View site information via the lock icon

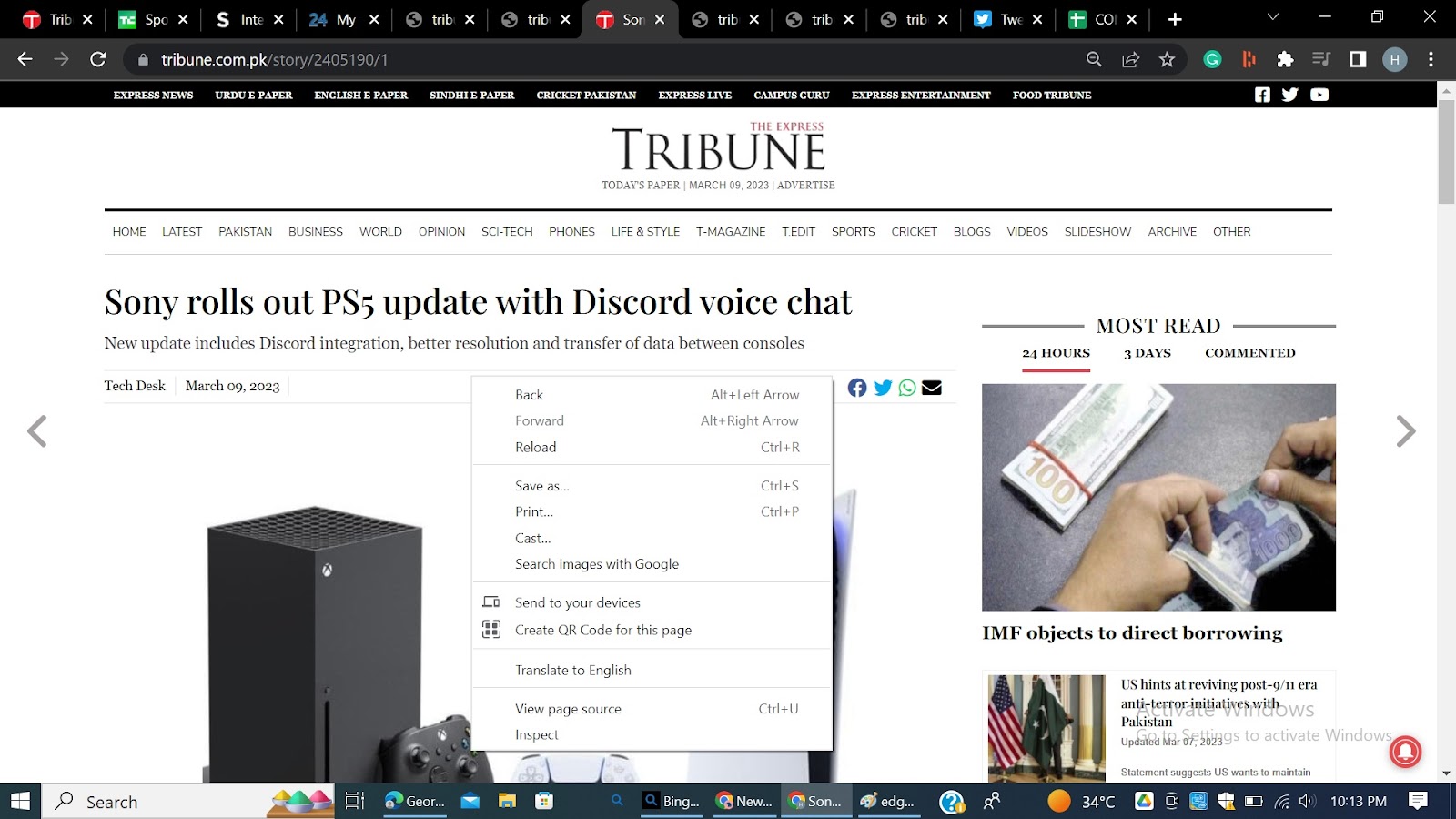tap(142, 60)
